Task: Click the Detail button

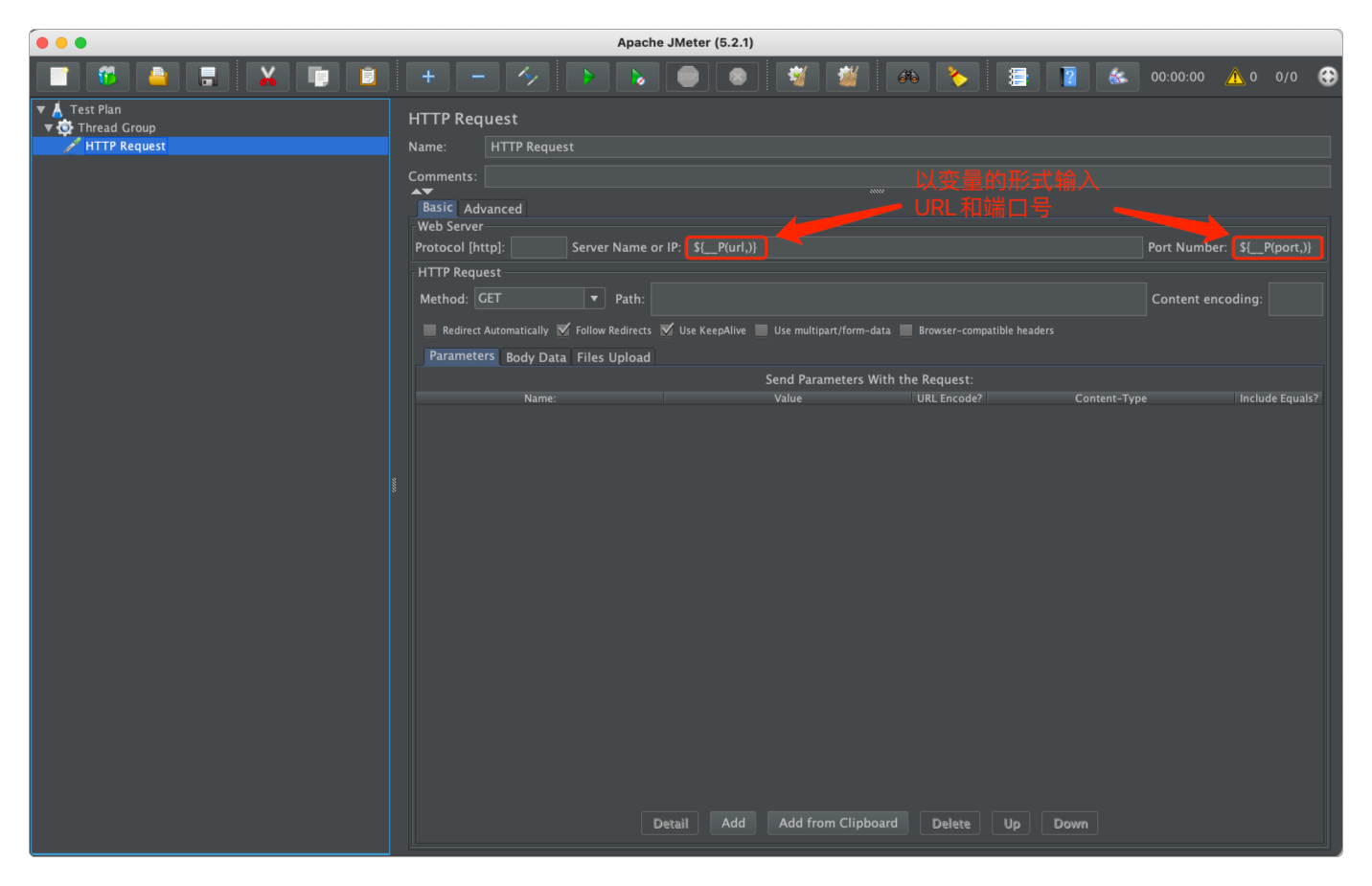Action: point(671,824)
